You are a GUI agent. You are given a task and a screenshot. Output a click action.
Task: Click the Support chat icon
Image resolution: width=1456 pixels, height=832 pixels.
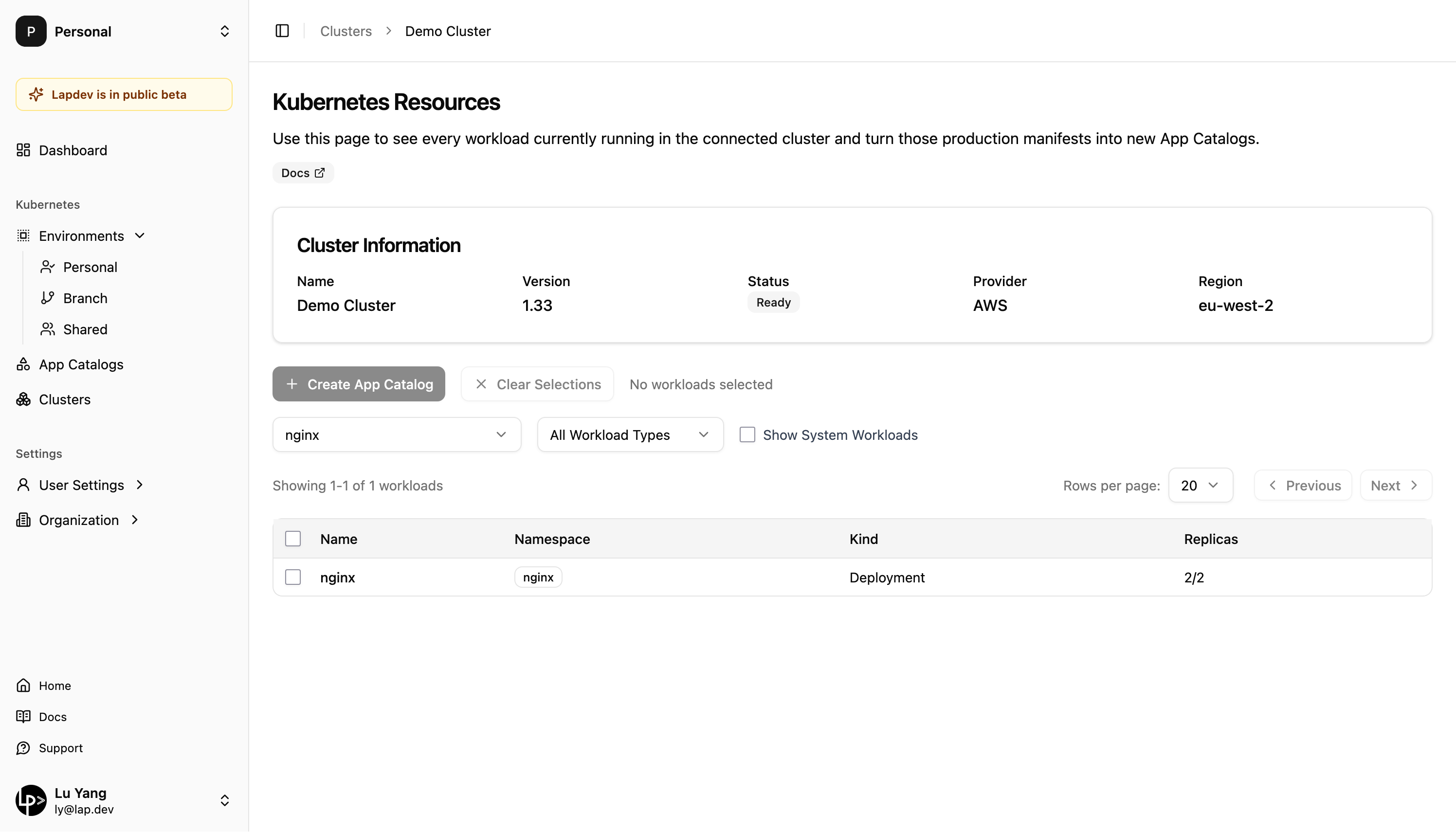coord(23,748)
